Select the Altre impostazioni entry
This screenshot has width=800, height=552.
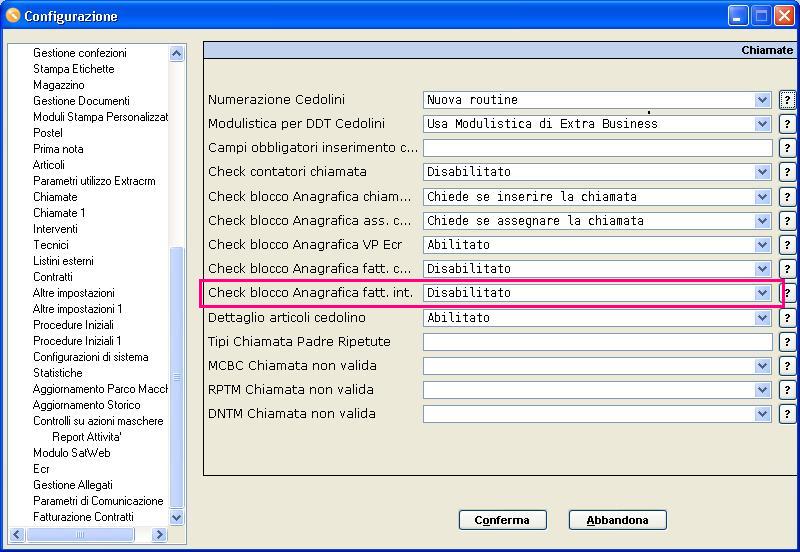[x=73, y=293]
